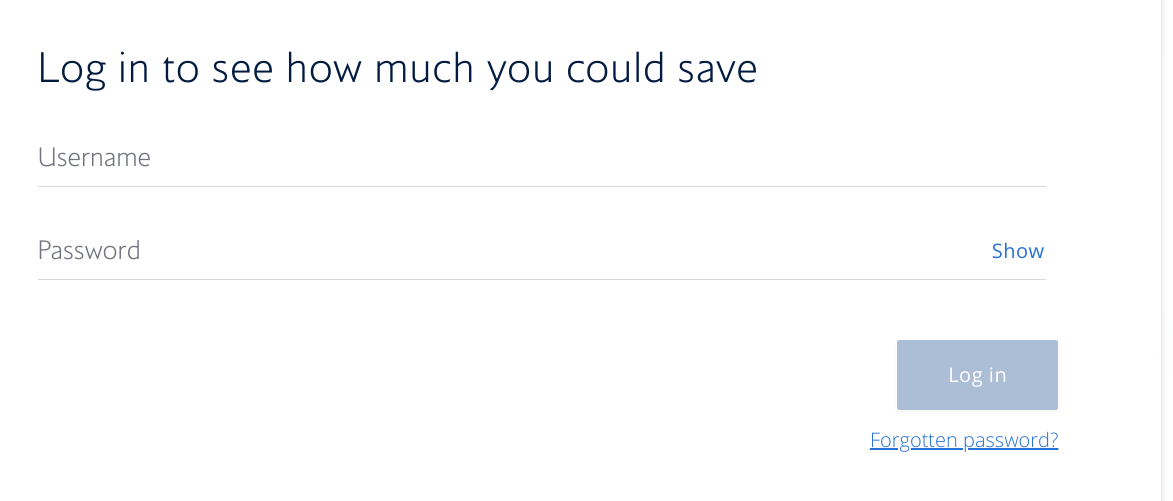Focus the Password input field

coord(500,251)
